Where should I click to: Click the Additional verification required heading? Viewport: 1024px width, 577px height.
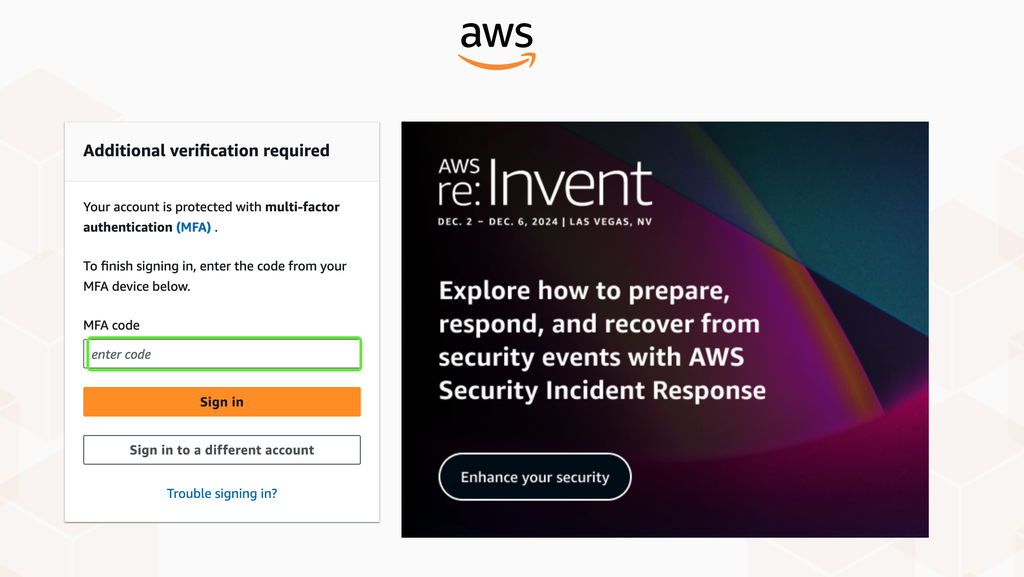click(206, 151)
